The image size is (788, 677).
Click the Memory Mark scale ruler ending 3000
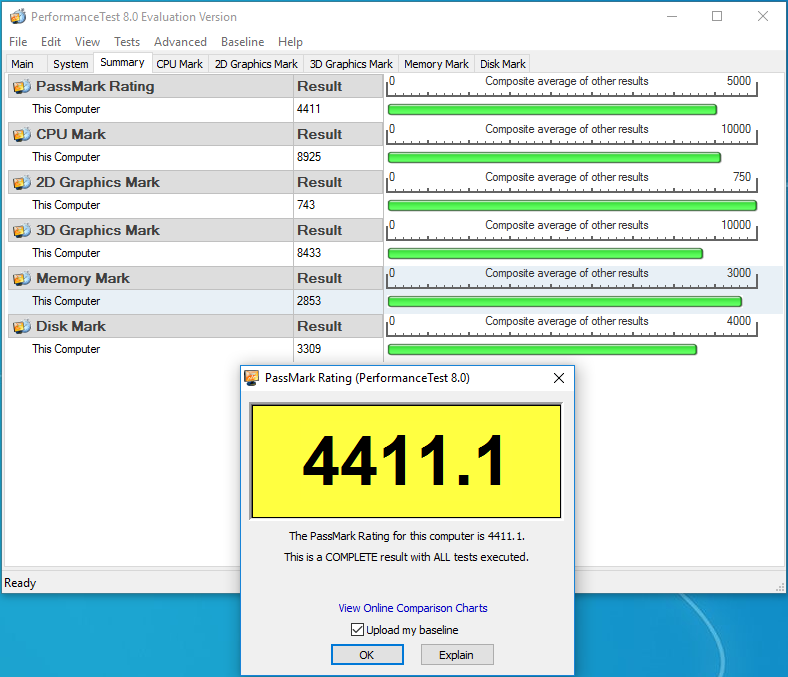[x=572, y=279]
